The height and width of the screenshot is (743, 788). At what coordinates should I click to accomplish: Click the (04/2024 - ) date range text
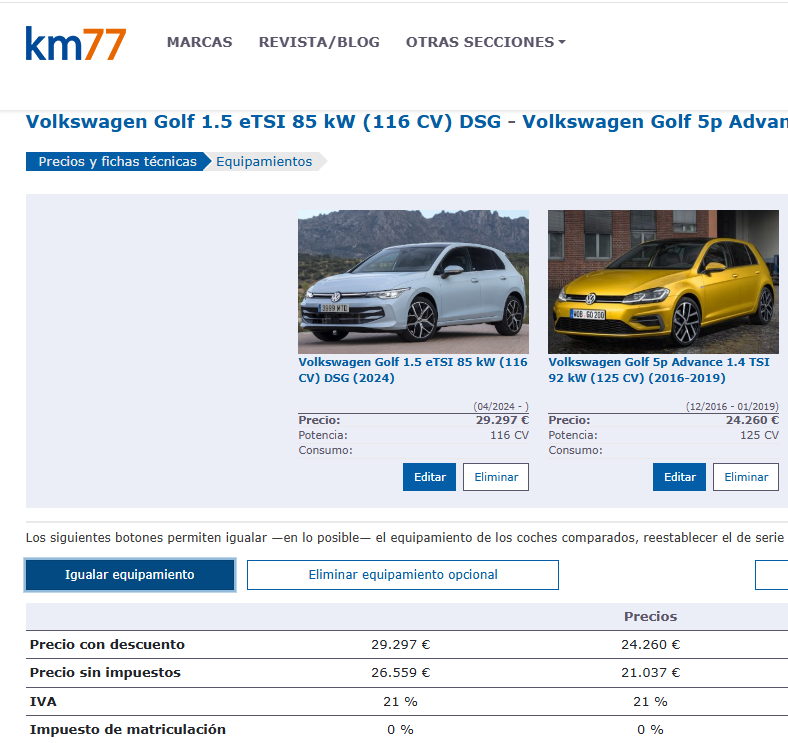point(501,406)
